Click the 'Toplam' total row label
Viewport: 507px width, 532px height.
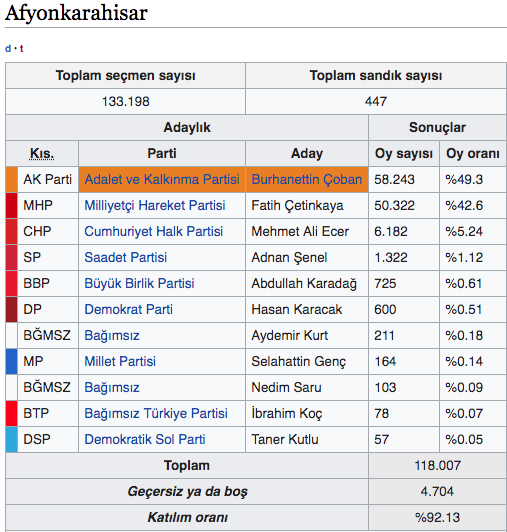coord(187,466)
